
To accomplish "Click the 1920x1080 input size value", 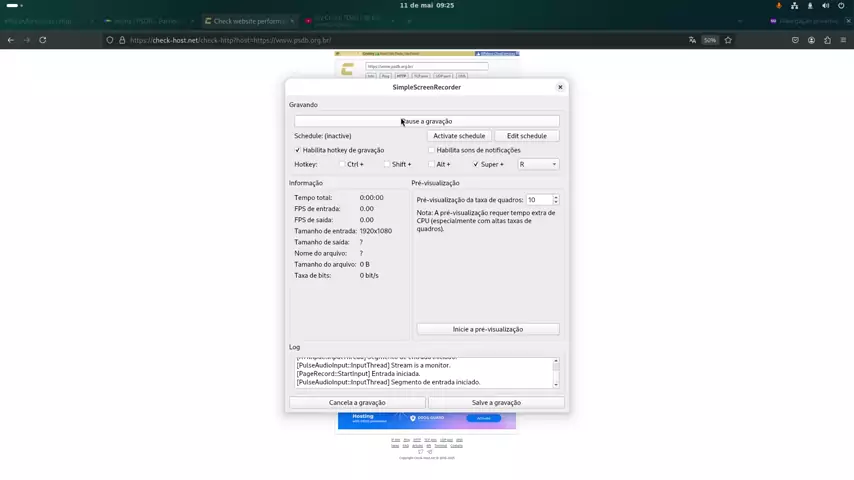I will pos(376,231).
